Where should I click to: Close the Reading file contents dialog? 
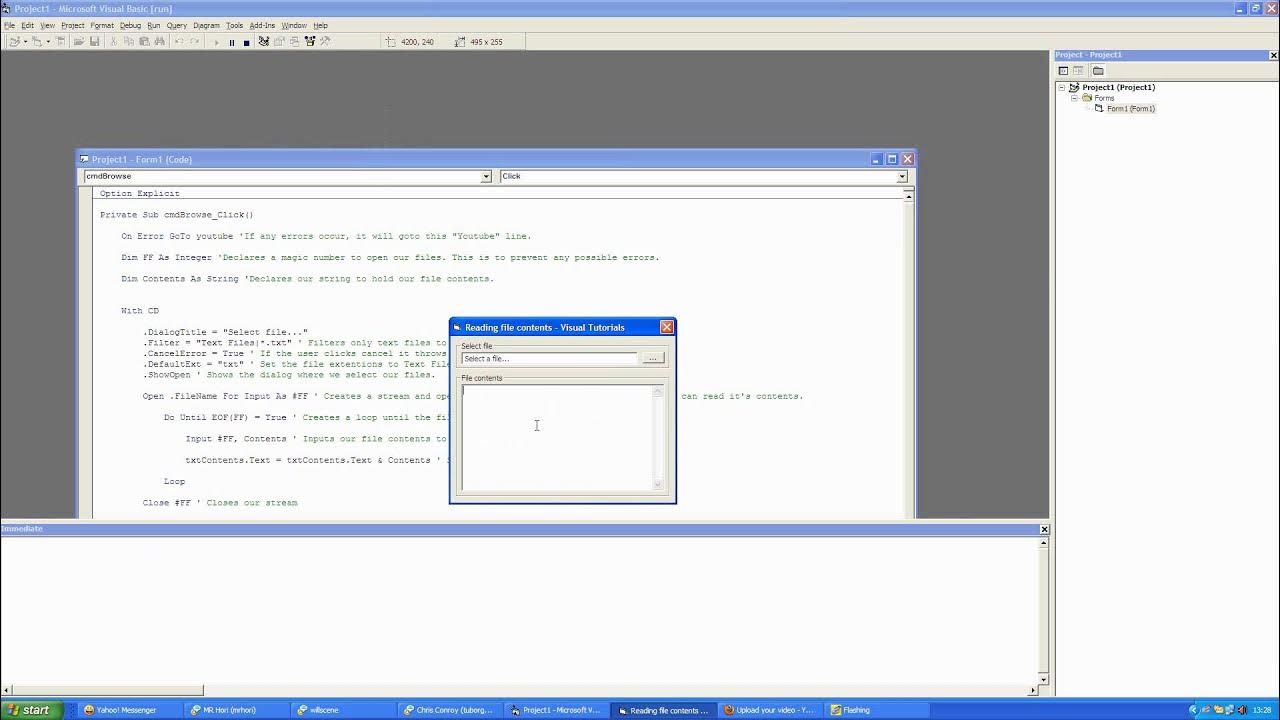coord(667,327)
